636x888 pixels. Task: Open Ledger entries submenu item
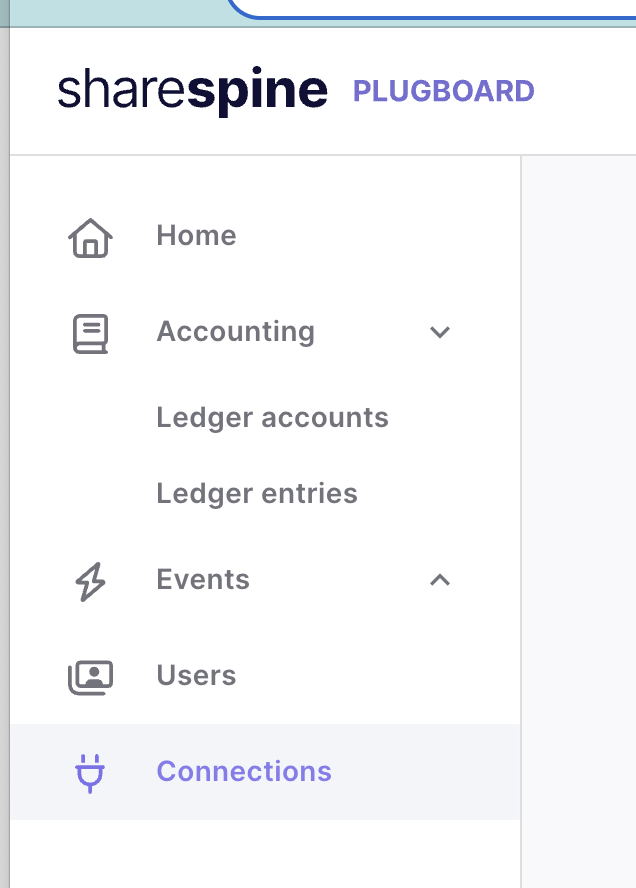(x=257, y=494)
